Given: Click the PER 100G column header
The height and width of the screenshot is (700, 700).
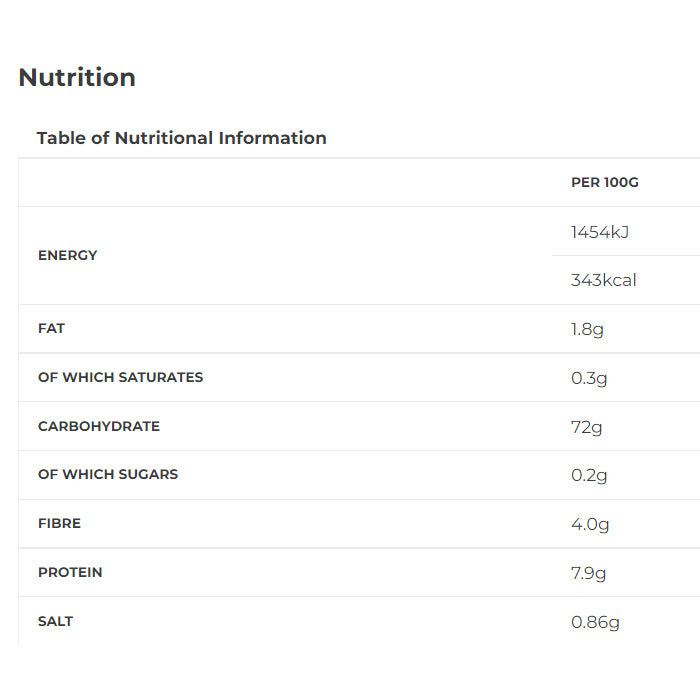Looking at the screenshot, I should coord(604,182).
